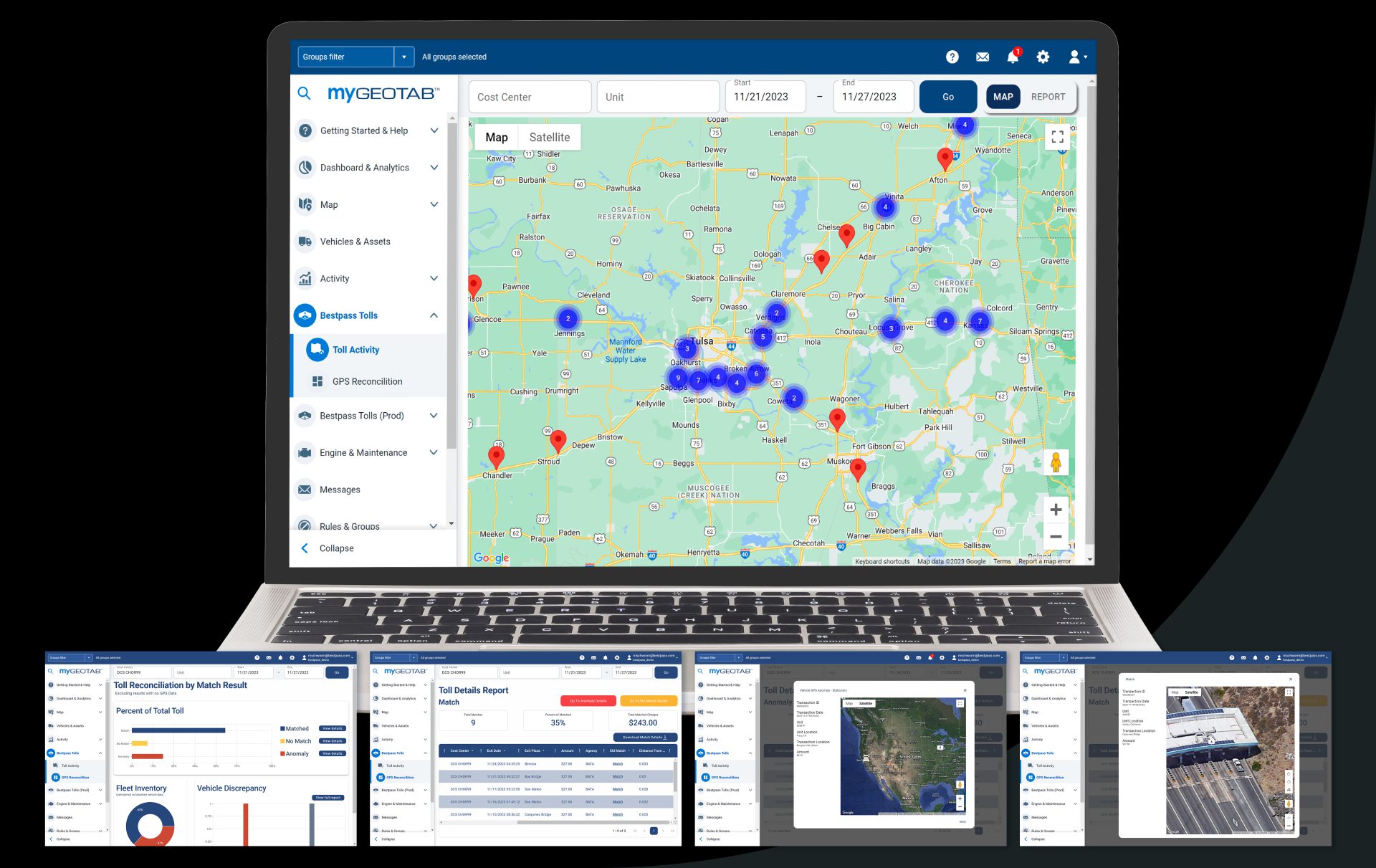Click Collapse sidebar link
Viewport: 1376px width, 868px height.
pos(335,548)
